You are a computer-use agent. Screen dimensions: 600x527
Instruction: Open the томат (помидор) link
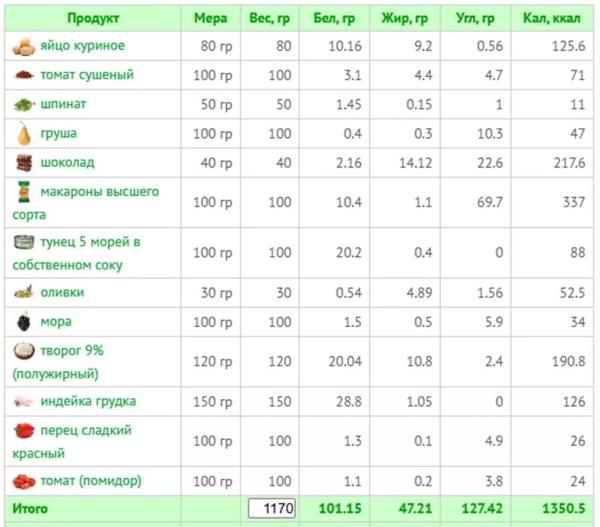coord(91,481)
